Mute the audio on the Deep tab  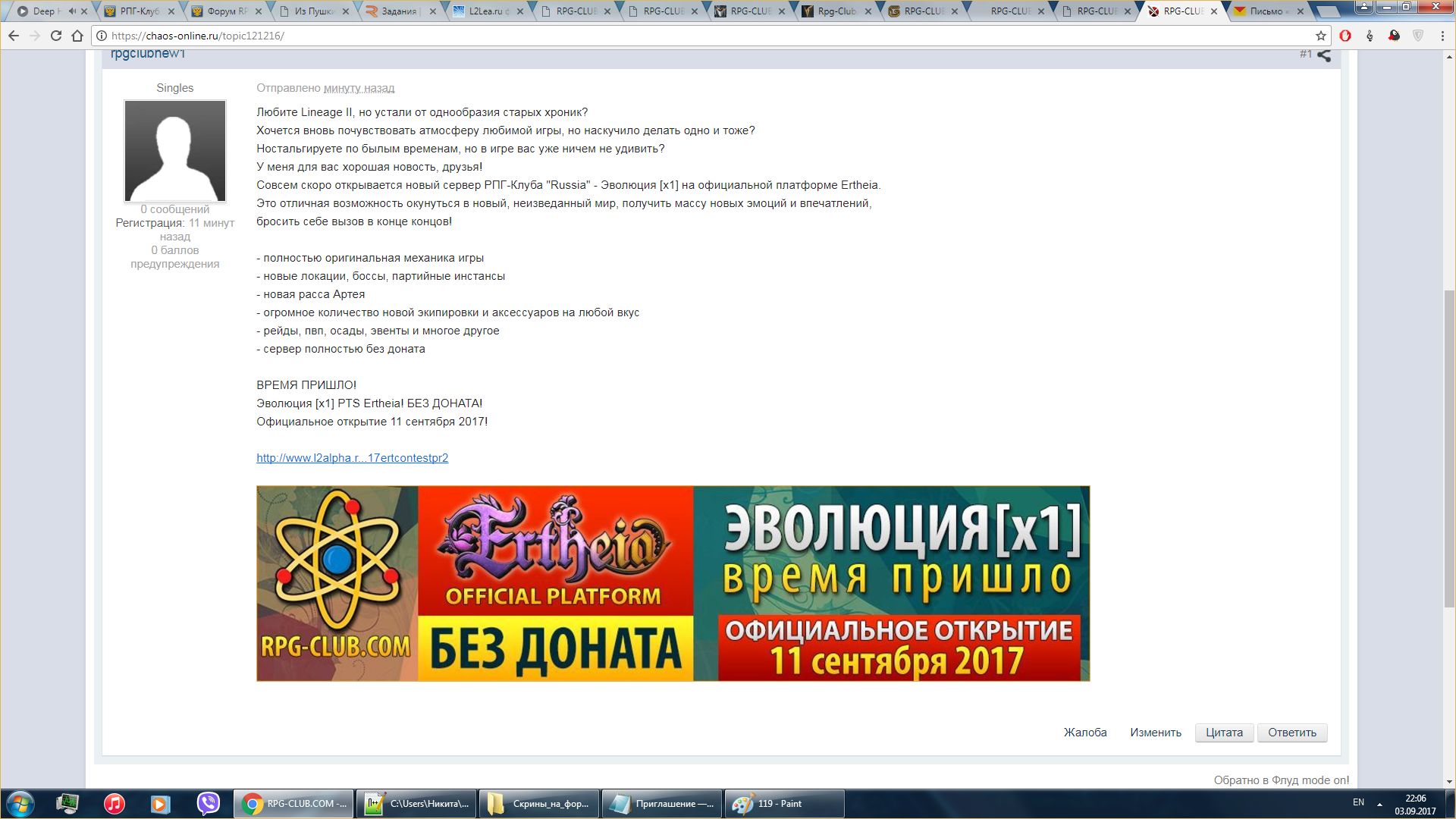[x=72, y=11]
